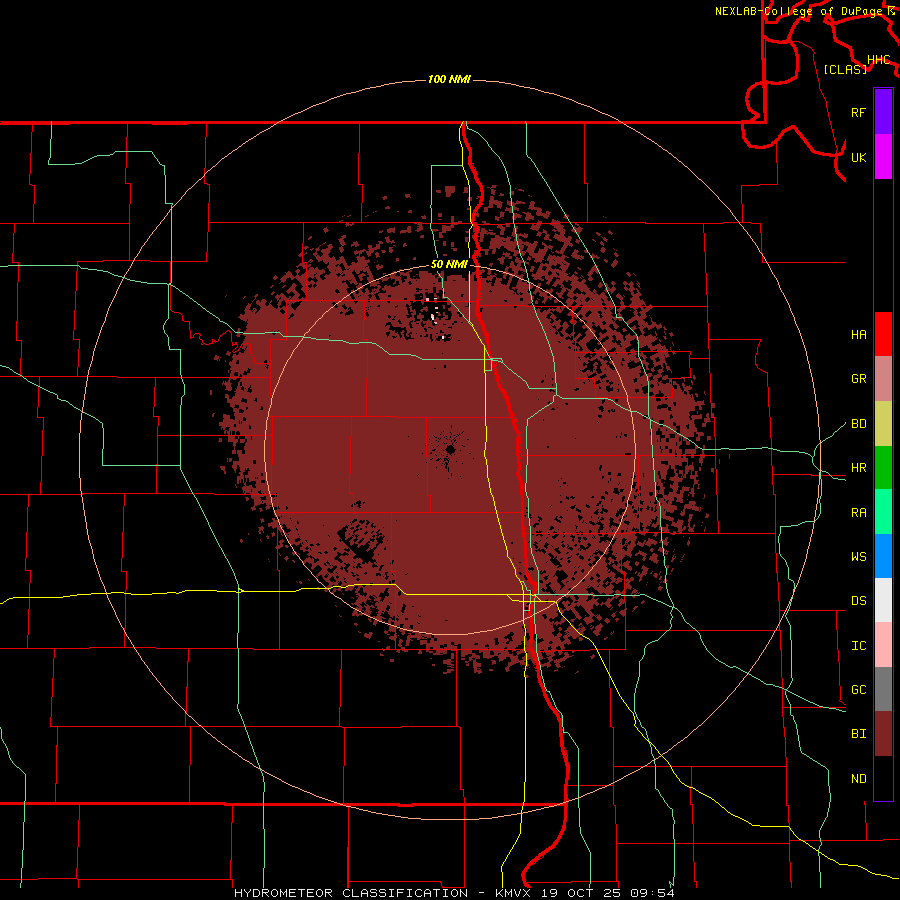The image size is (900, 900).
Task: Click the blue WS legend swatch
Action: coord(883,556)
